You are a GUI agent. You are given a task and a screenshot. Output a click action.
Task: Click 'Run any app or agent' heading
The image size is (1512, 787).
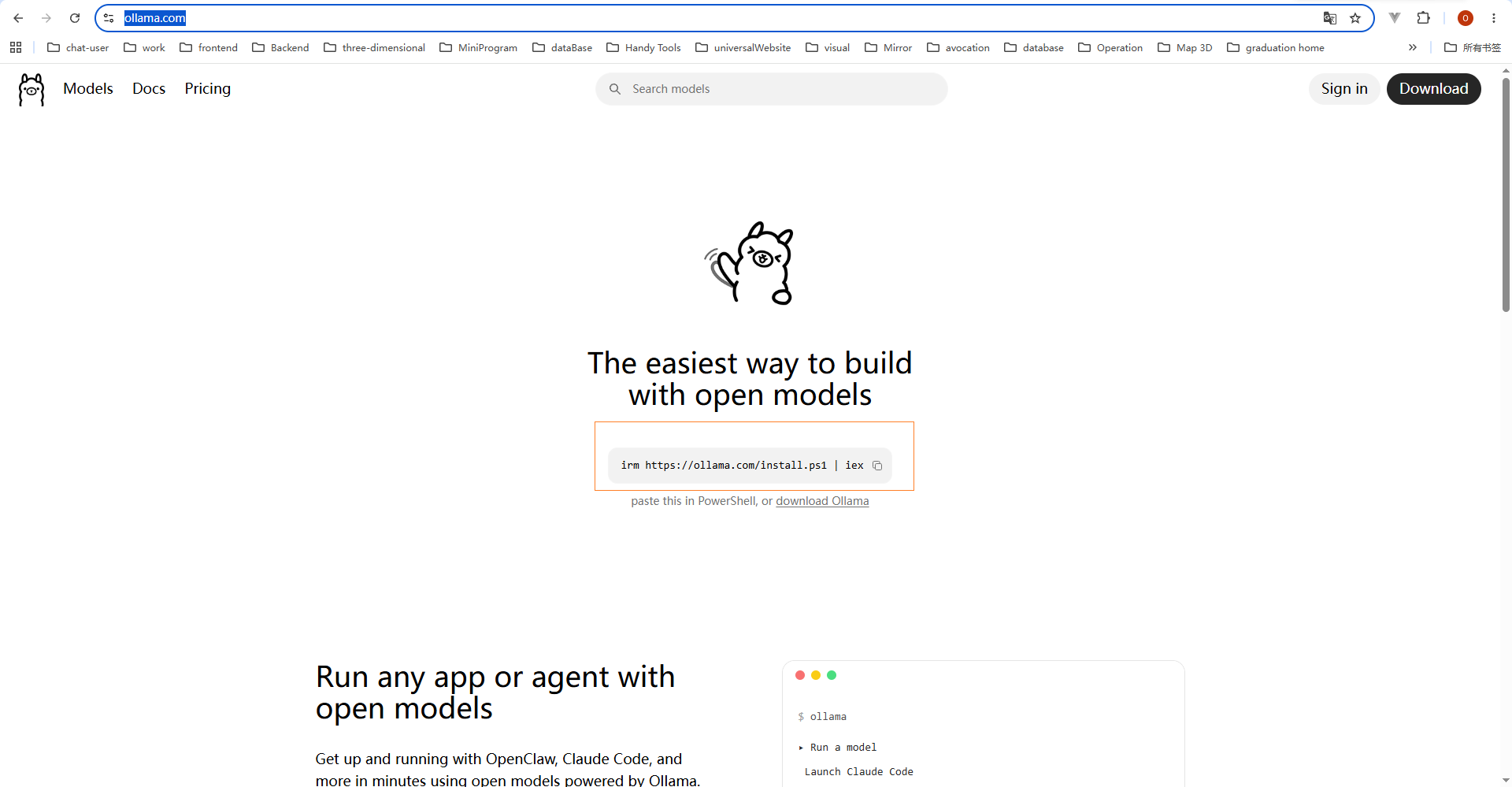click(495, 693)
